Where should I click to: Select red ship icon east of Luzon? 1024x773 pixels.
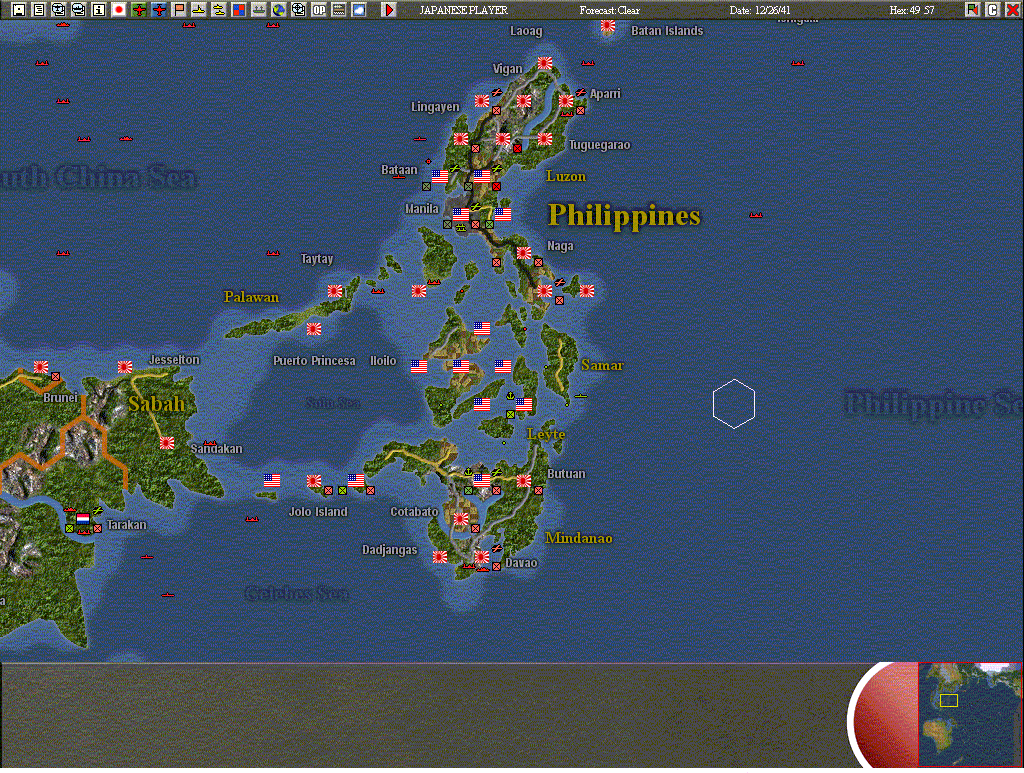pos(756,215)
